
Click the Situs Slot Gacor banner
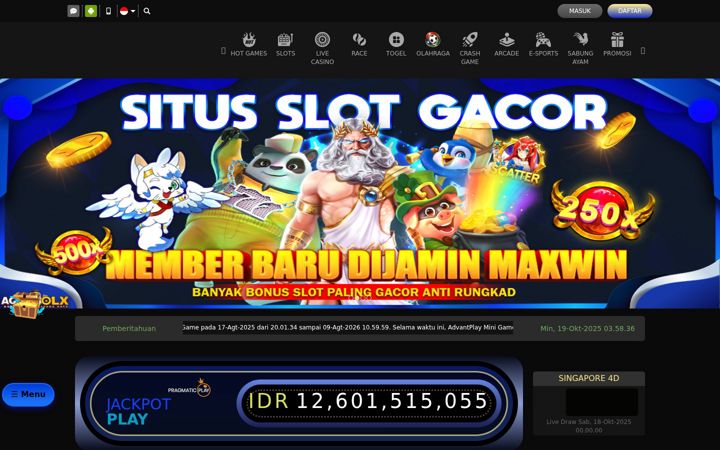click(x=360, y=193)
